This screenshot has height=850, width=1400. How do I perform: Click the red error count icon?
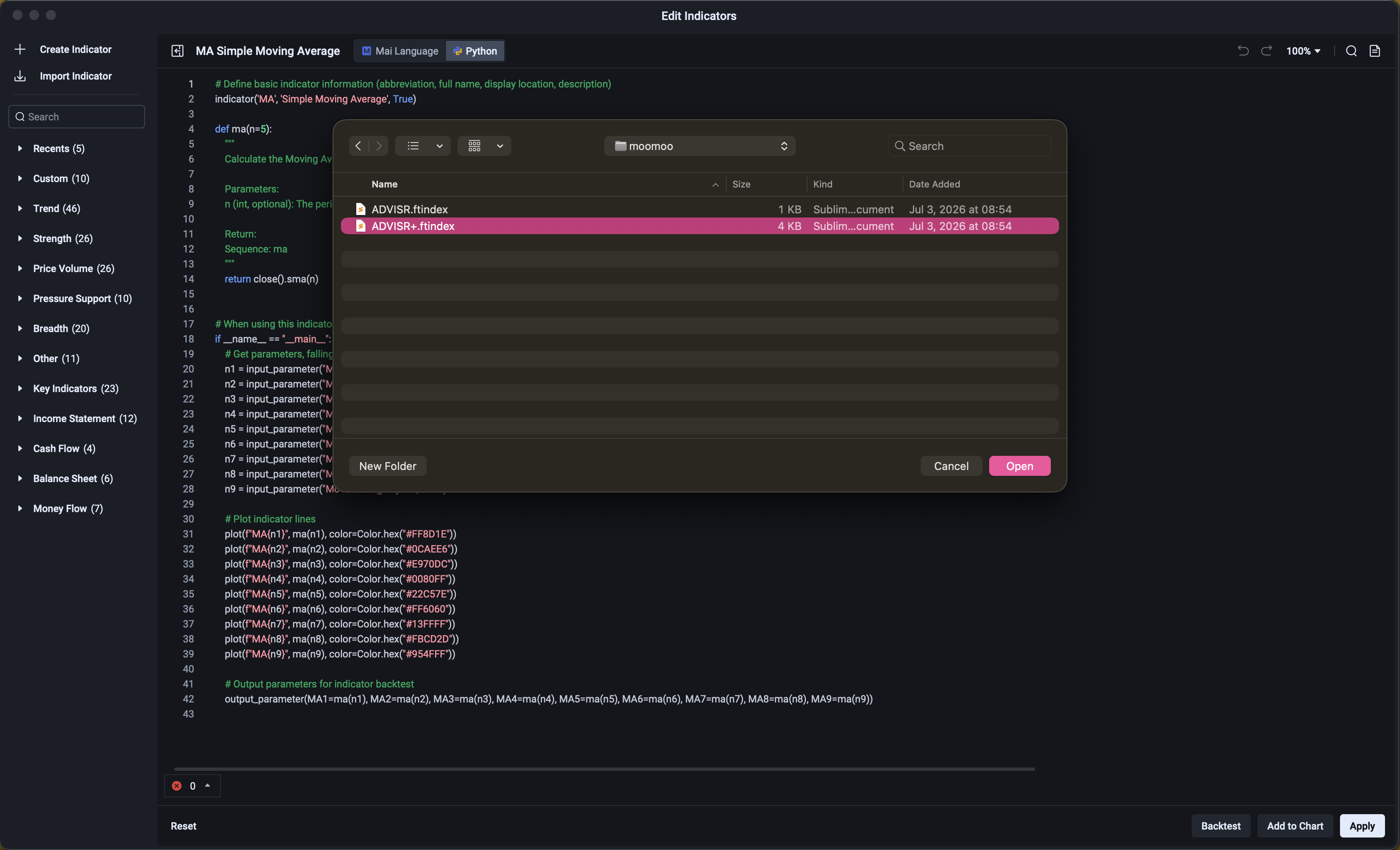coord(177,786)
